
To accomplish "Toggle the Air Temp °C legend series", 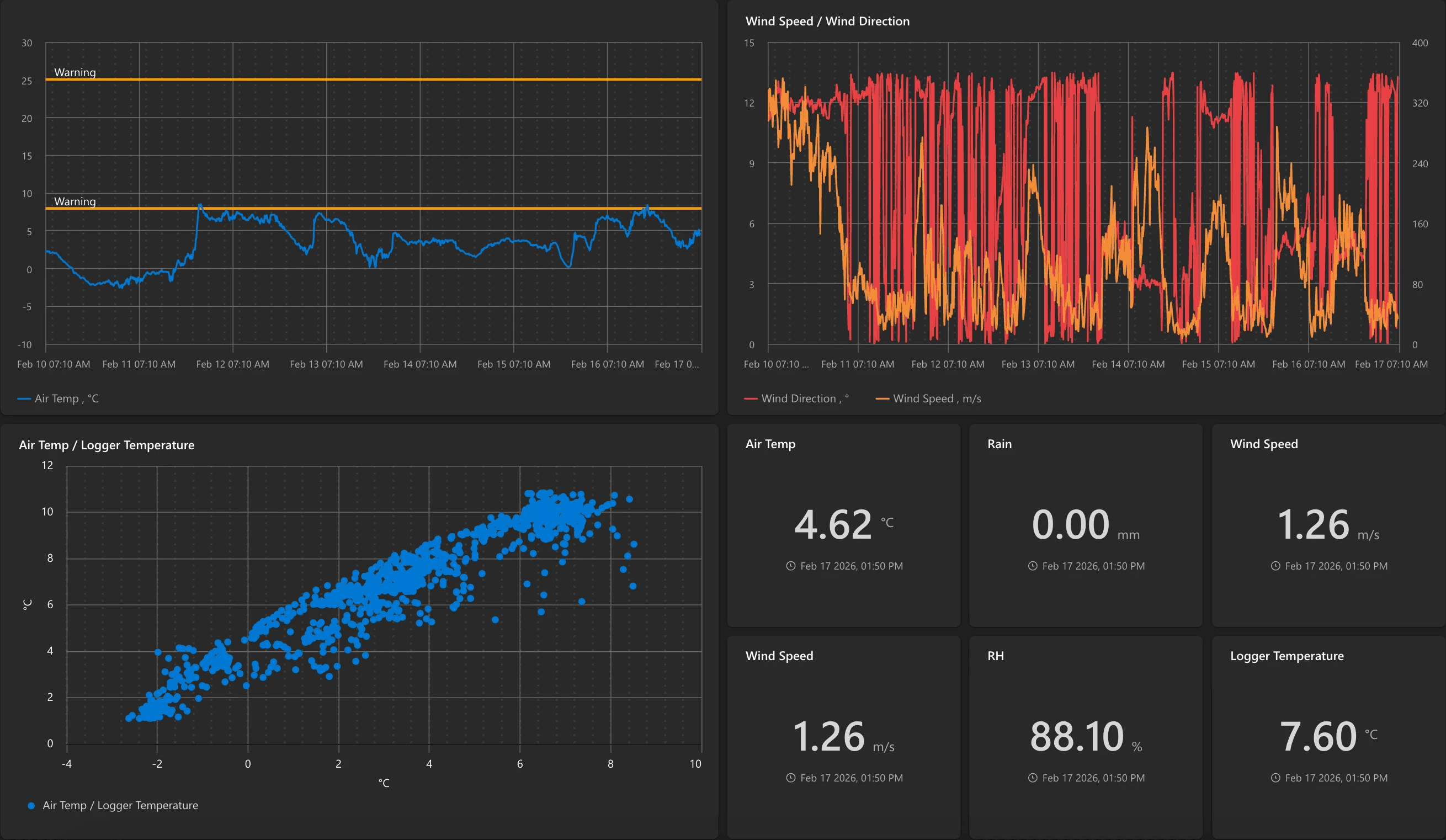I will click(66, 398).
